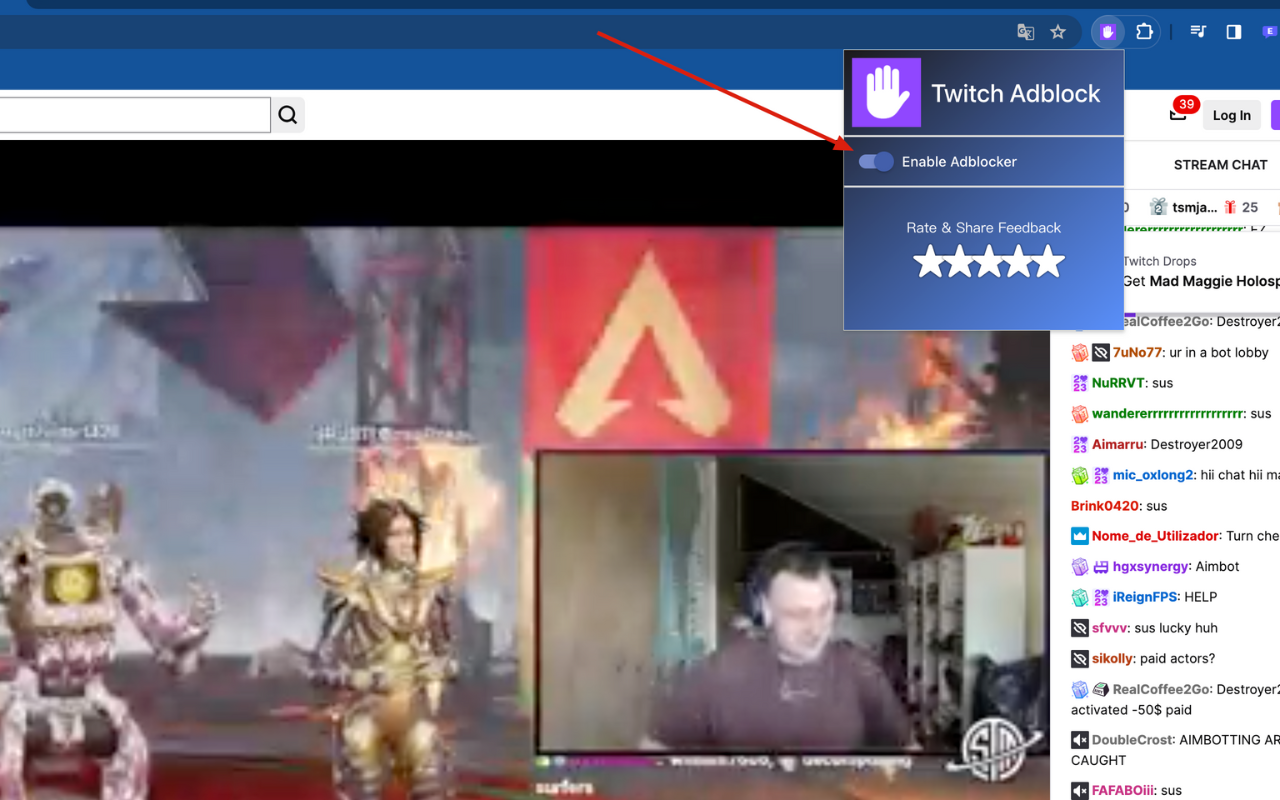Click username mic_oxlong2 in chat
This screenshot has width=1280, height=800.
click(x=1153, y=475)
